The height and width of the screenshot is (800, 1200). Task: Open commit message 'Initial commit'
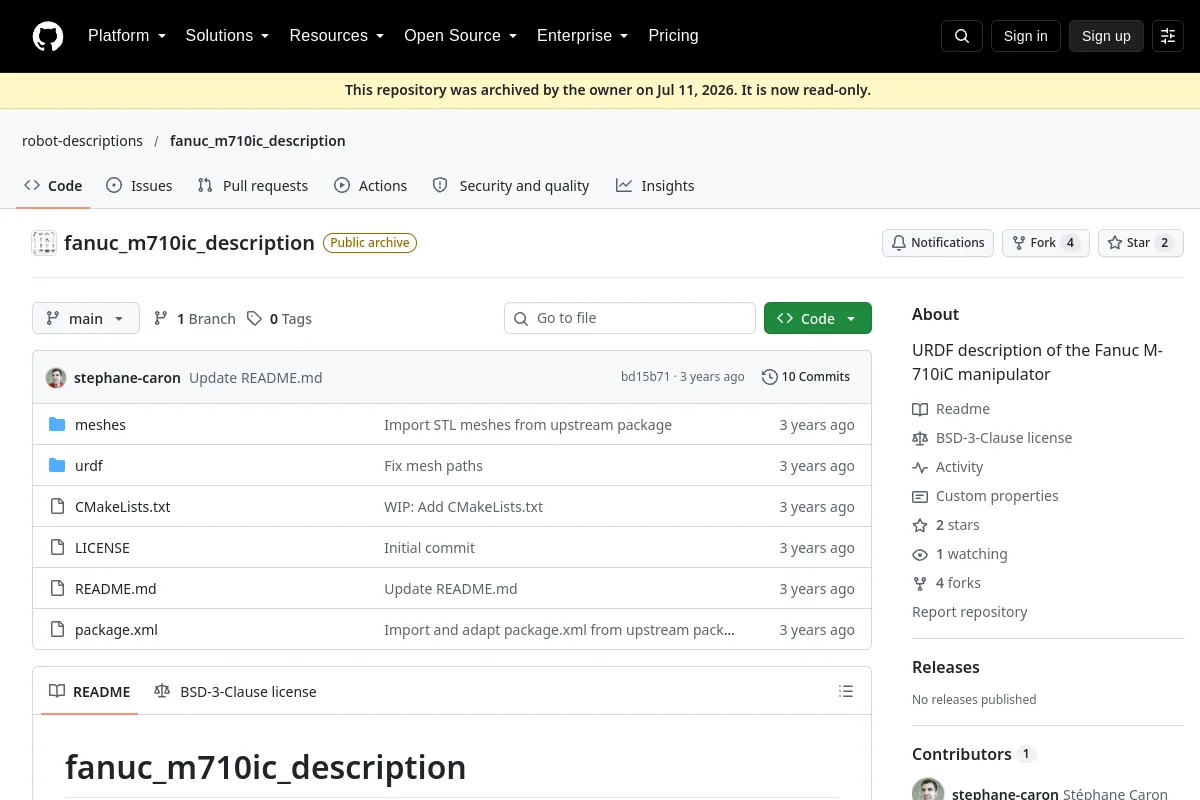point(429,548)
